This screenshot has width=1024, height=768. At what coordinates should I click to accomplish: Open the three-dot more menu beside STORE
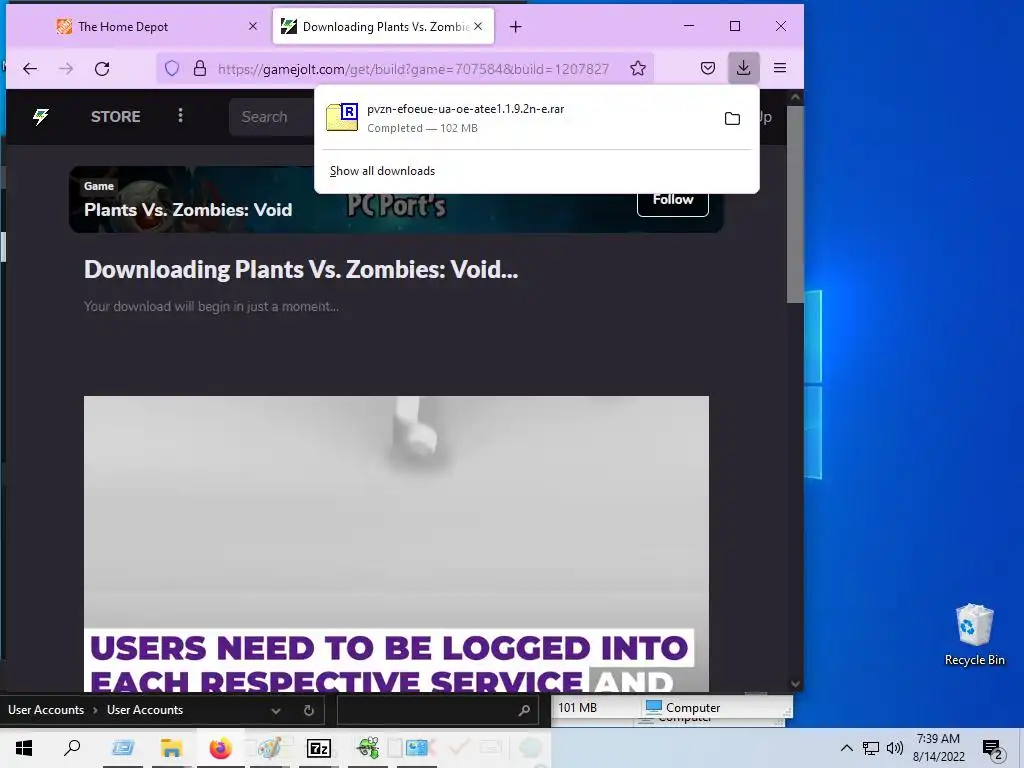click(180, 116)
